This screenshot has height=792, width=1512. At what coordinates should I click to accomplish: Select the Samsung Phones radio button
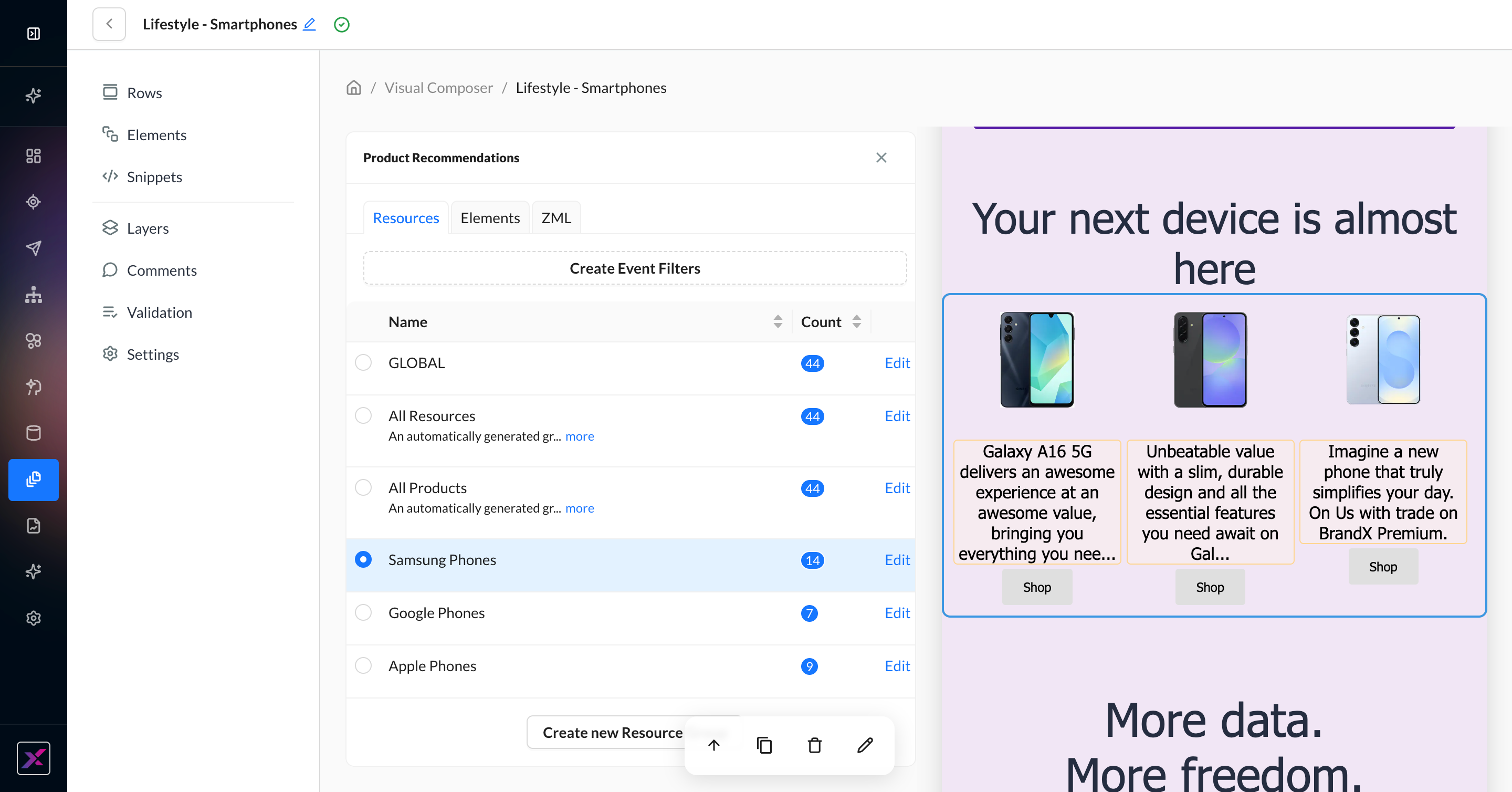[363, 559]
